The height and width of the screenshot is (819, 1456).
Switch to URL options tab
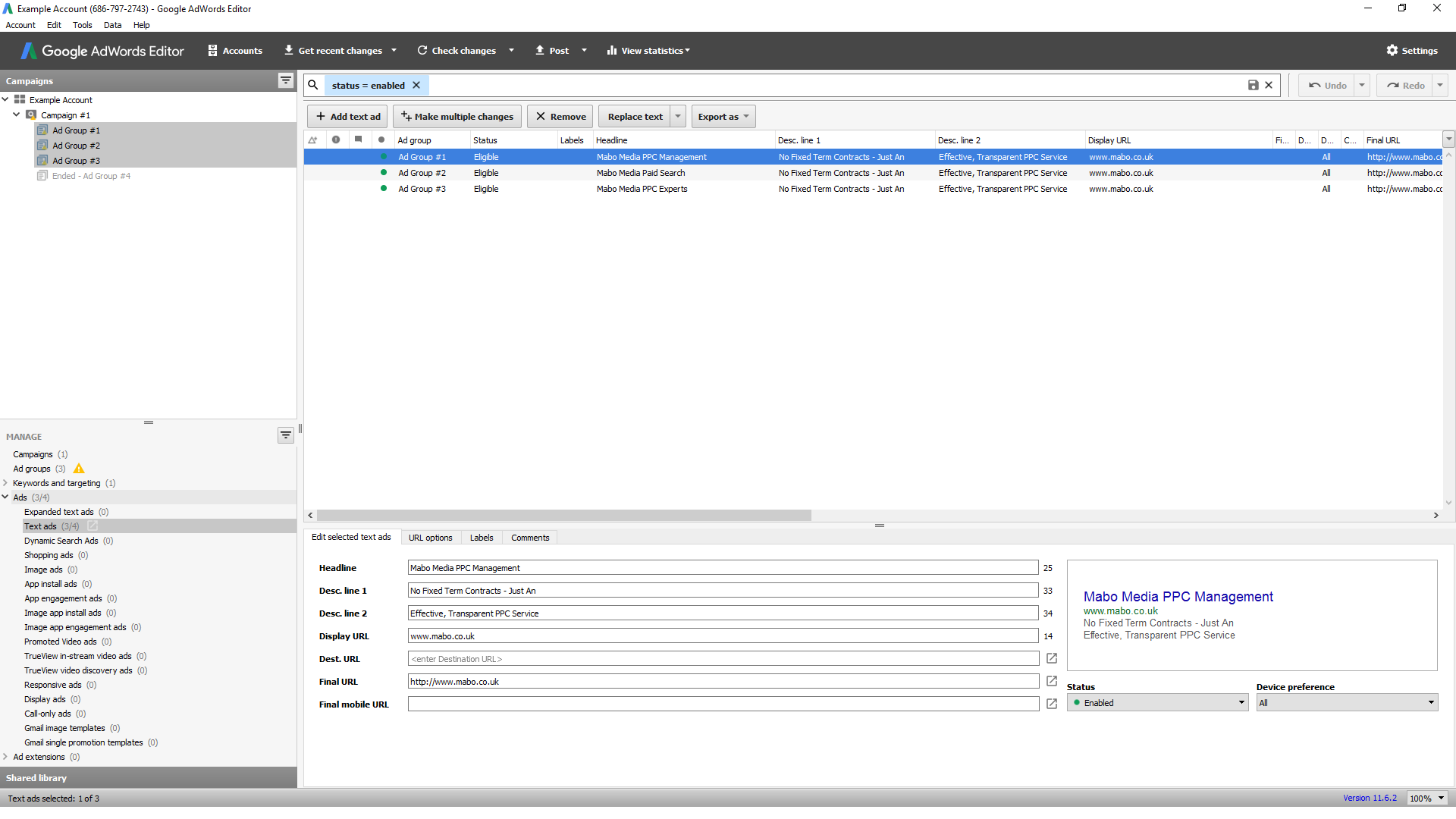(x=430, y=538)
